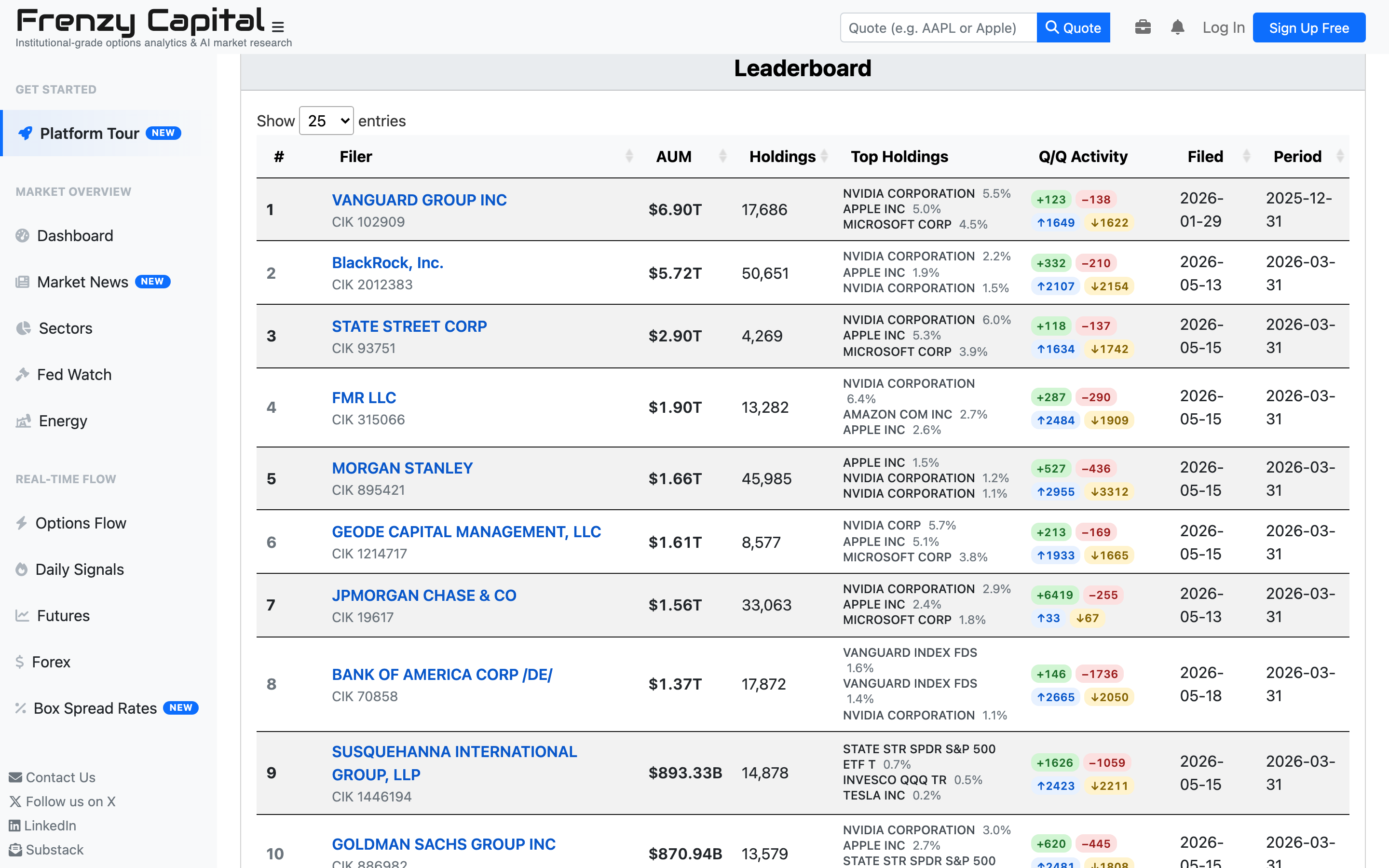Viewport: 1389px width, 868px height.
Task: Click the Platform Tour rocket icon
Action: (25, 133)
